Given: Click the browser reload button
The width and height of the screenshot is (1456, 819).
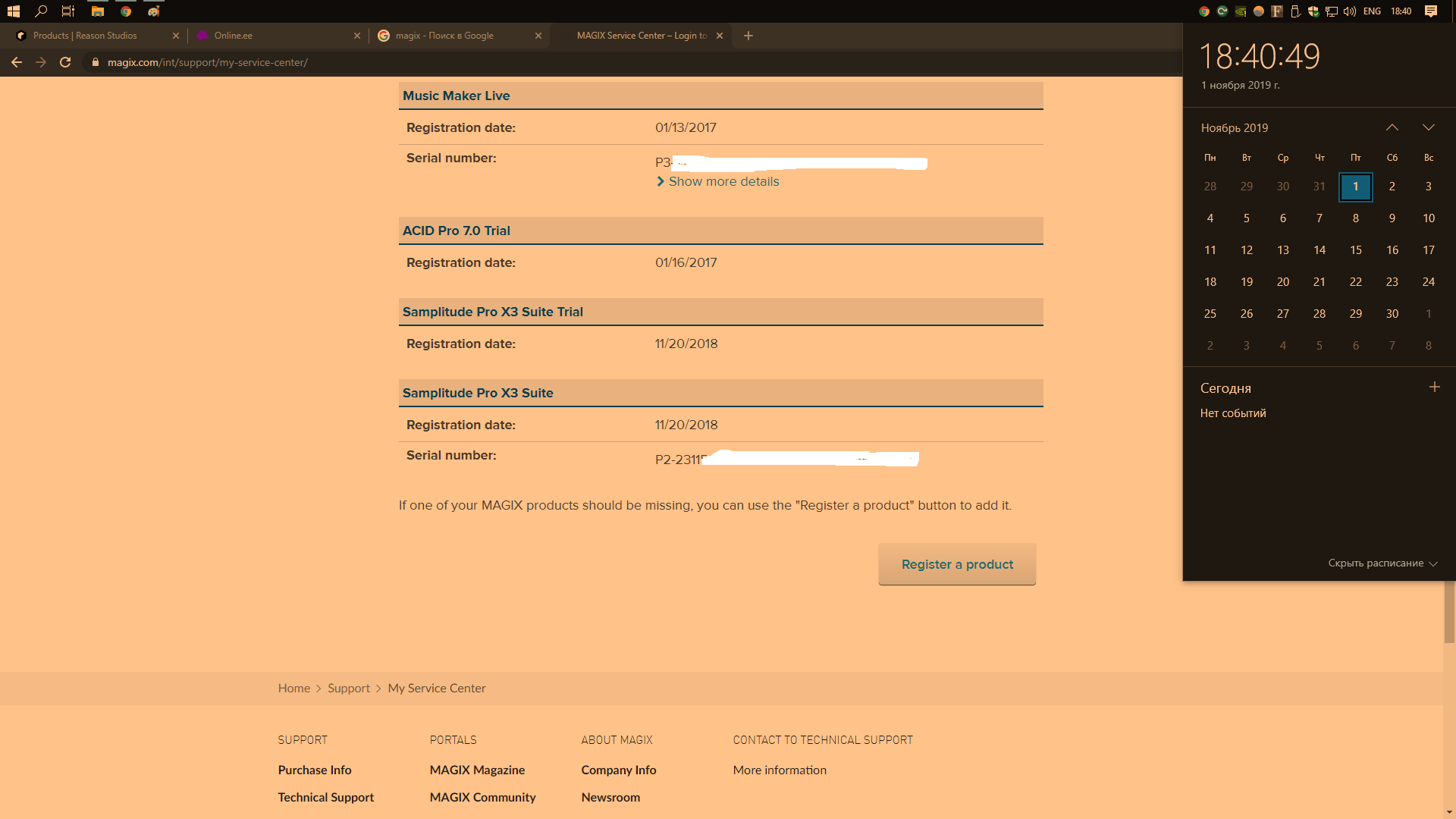Looking at the screenshot, I should coord(65,62).
